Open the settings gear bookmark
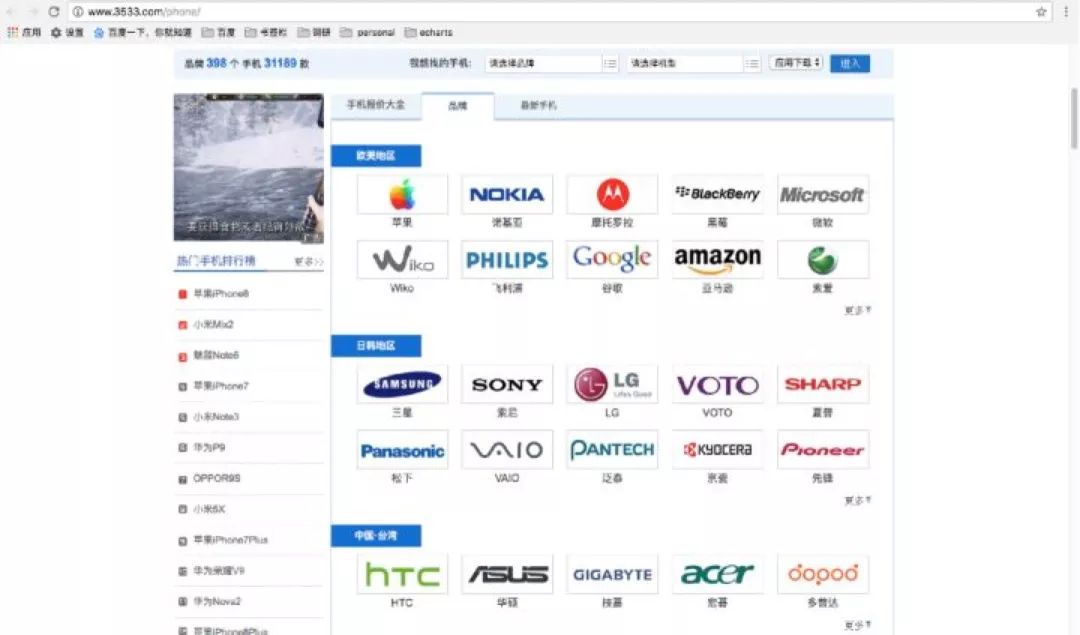The image size is (1080, 635). (x=67, y=32)
